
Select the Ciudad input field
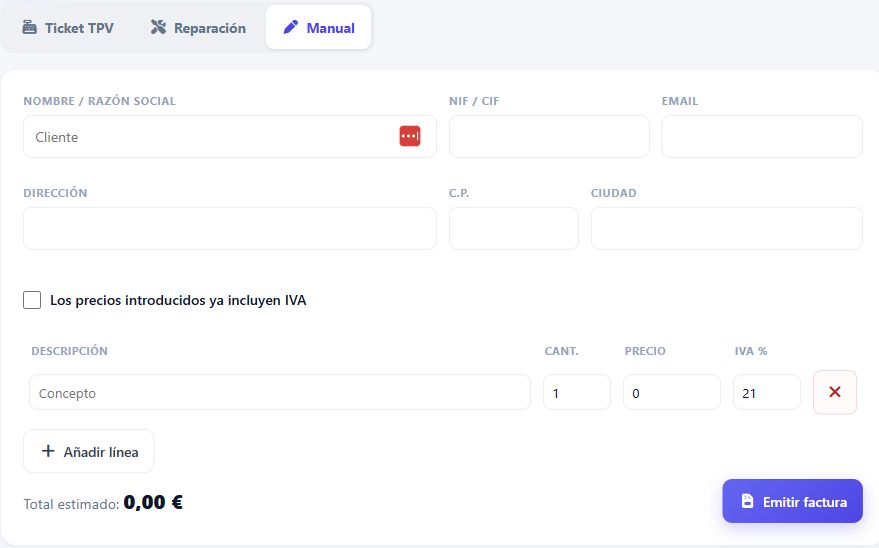[727, 229]
